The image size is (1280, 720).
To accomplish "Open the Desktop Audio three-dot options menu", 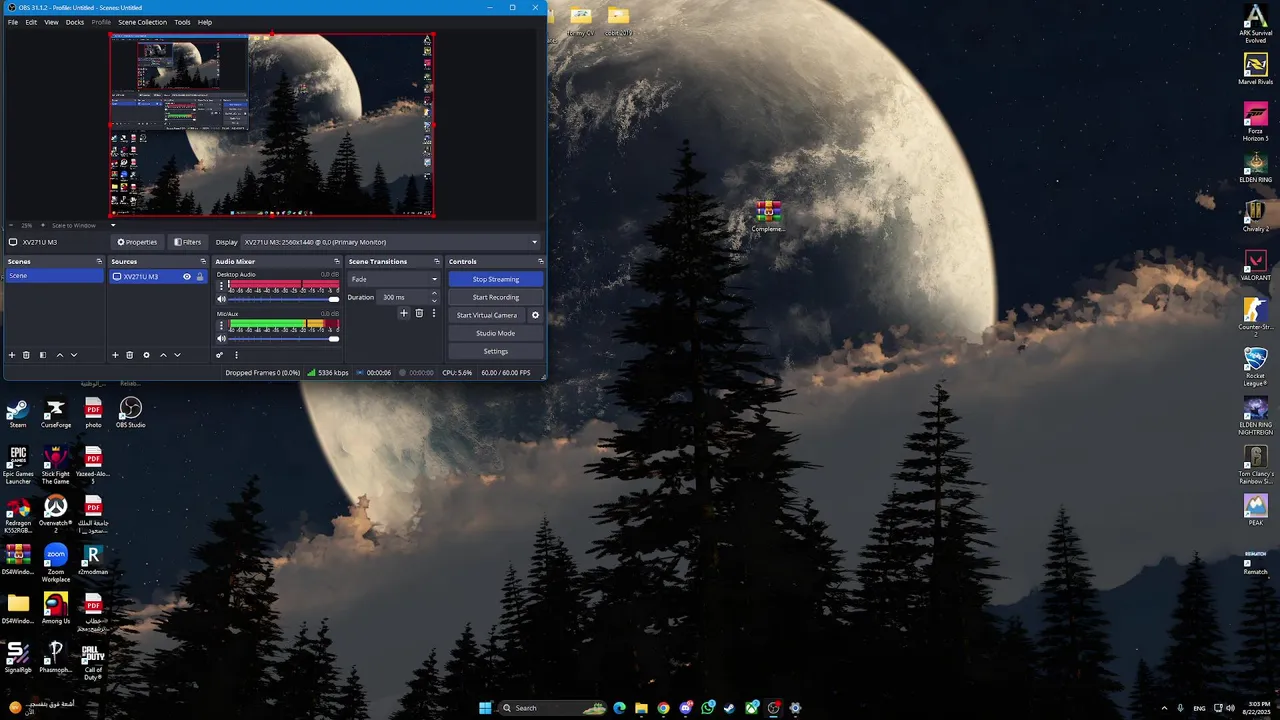I will coord(221,286).
